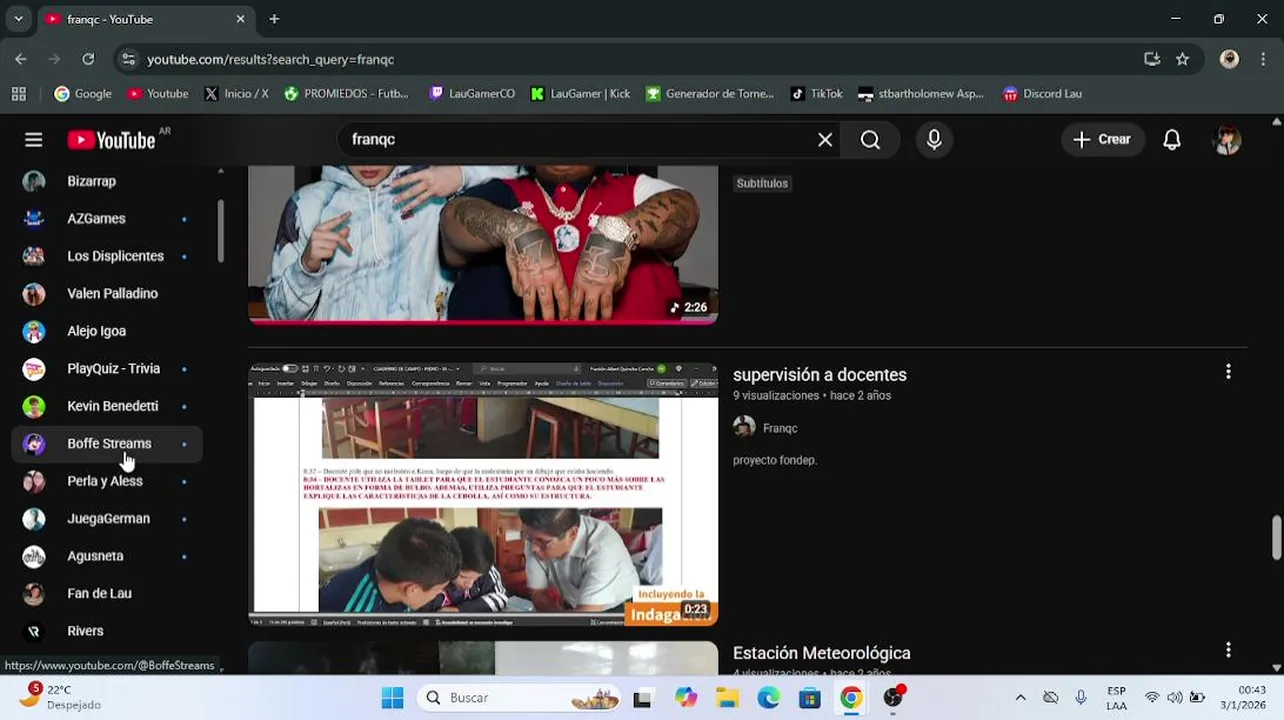This screenshot has height=720, width=1284.
Task: Open File Explorer from taskbar
Action: click(x=727, y=698)
